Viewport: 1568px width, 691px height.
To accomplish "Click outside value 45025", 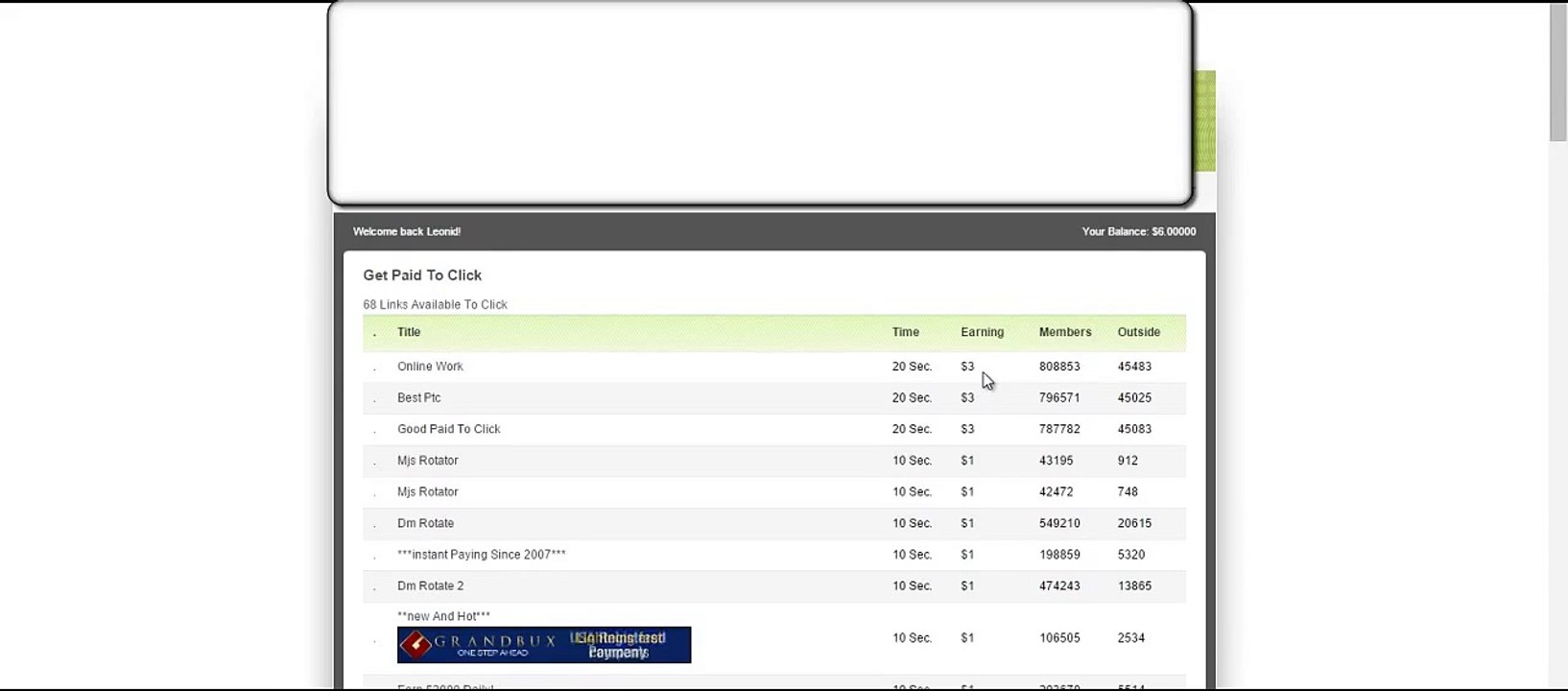I will coord(1134,397).
